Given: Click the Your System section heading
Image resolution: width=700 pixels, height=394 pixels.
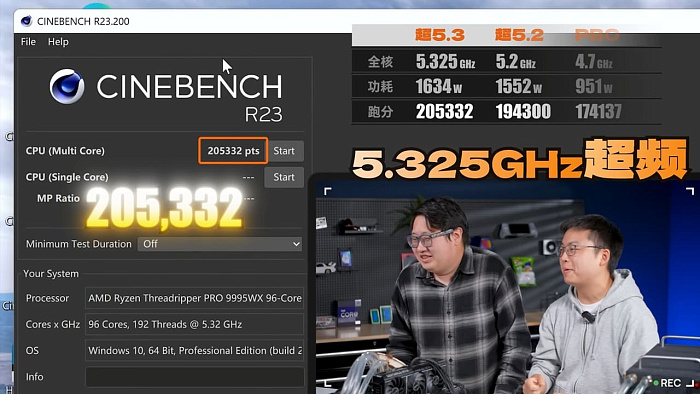Looking at the screenshot, I should (51, 274).
